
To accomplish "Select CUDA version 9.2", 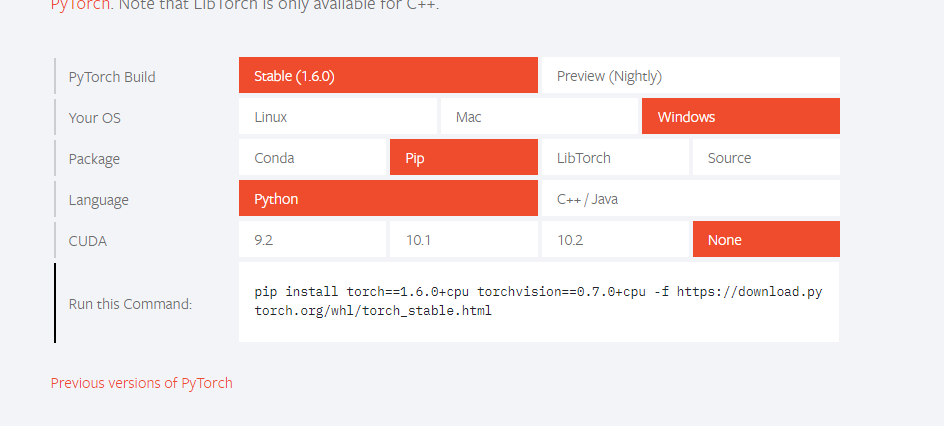I will tap(312, 240).
